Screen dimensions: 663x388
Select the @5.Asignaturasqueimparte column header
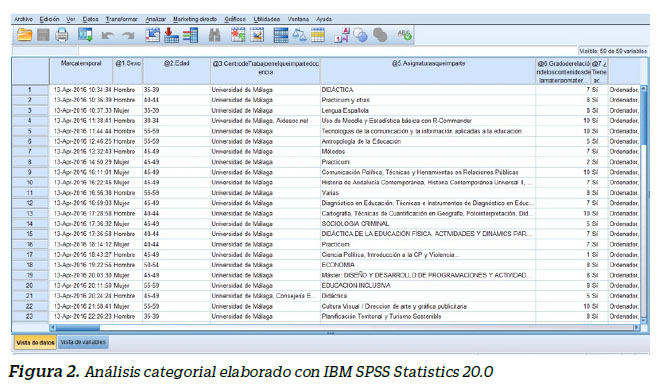click(x=428, y=71)
